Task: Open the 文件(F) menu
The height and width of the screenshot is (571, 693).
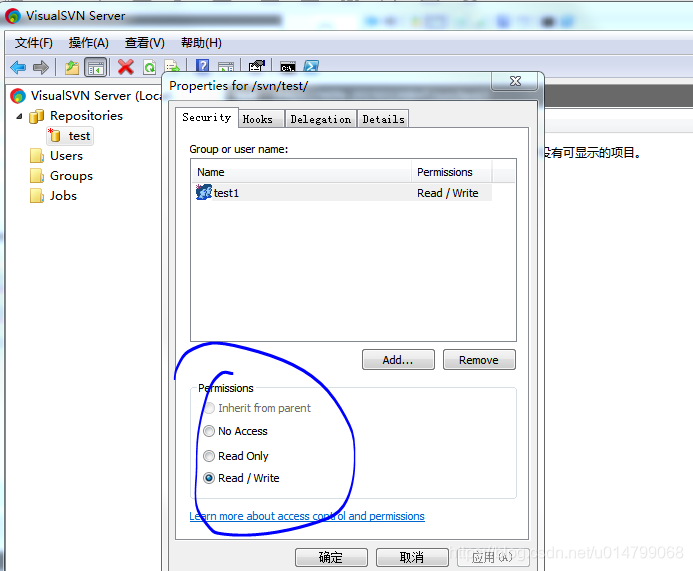Action: (x=34, y=43)
